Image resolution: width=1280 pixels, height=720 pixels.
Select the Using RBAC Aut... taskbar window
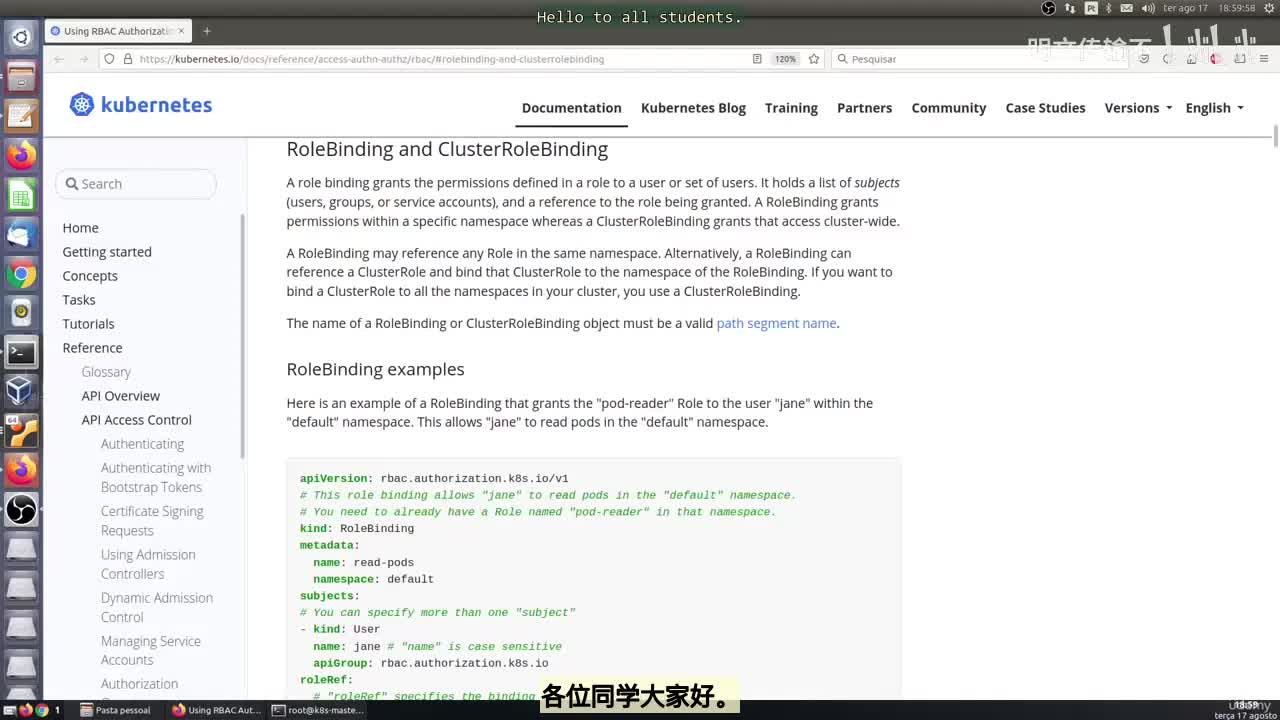point(216,710)
